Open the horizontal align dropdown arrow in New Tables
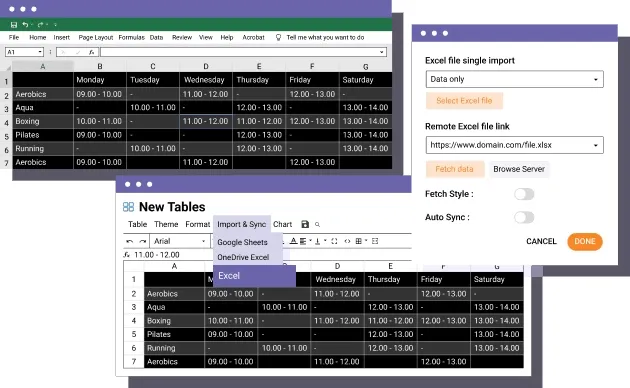This screenshot has height=388, width=630. pos(310,241)
